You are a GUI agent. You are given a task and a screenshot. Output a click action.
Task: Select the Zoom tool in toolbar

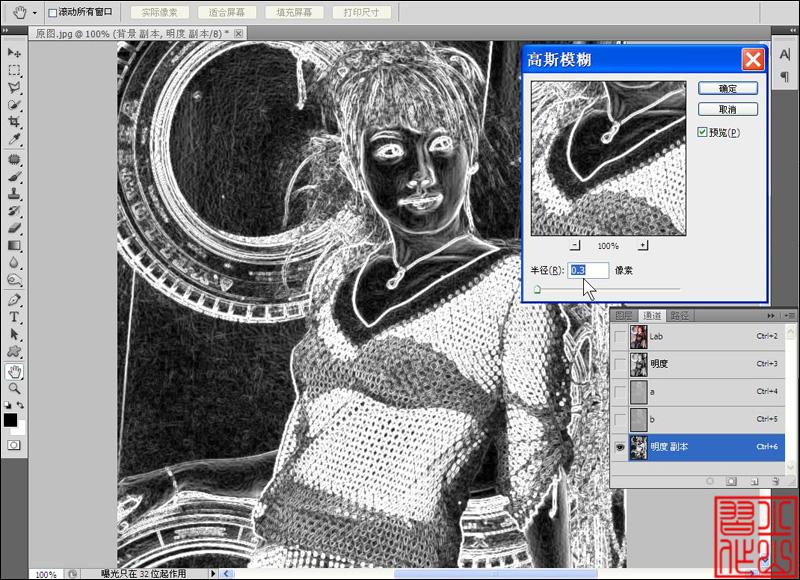(x=14, y=389)
